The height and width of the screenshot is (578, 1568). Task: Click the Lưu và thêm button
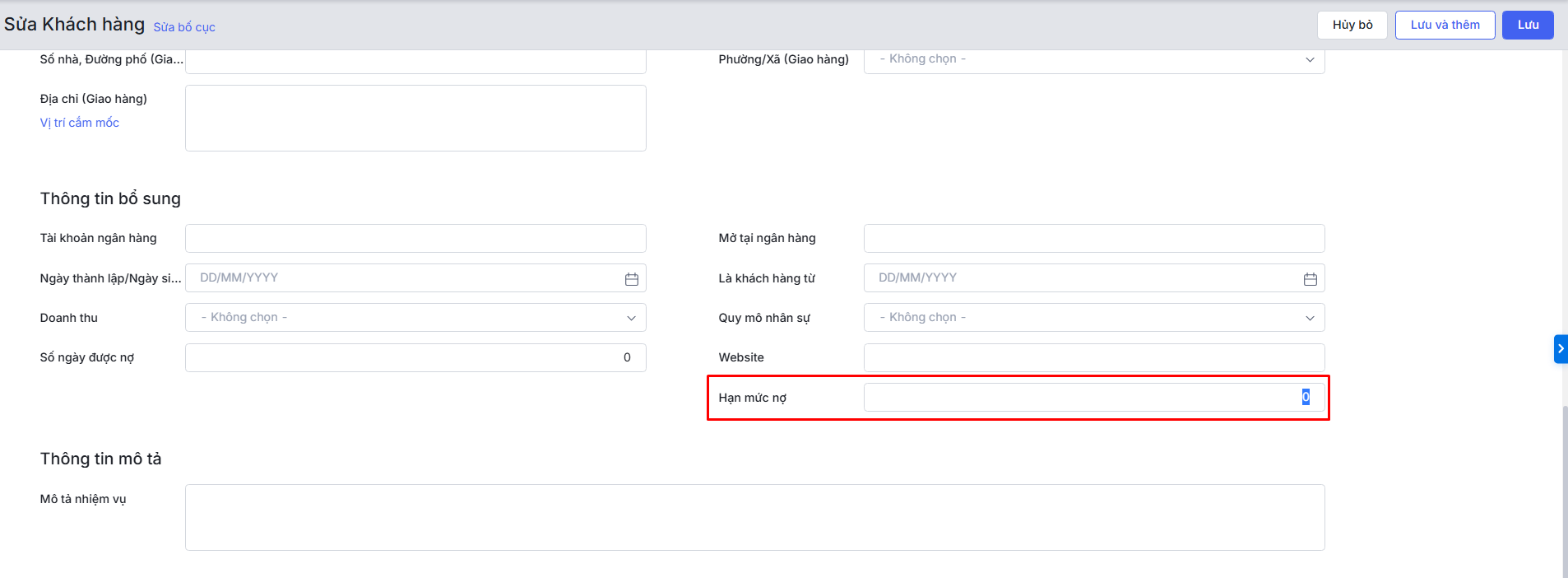point(1444,25)
